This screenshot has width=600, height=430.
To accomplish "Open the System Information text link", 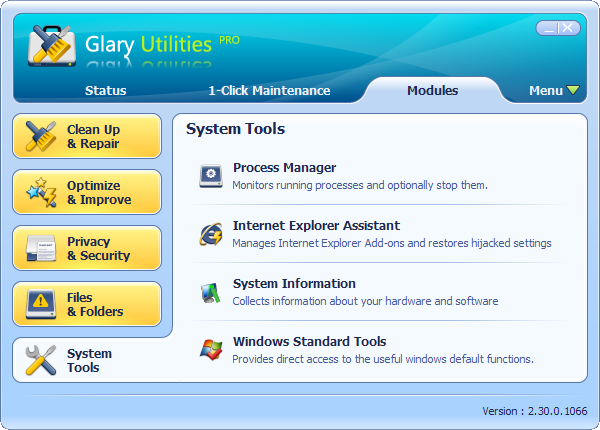I will (x=294, y=284).
